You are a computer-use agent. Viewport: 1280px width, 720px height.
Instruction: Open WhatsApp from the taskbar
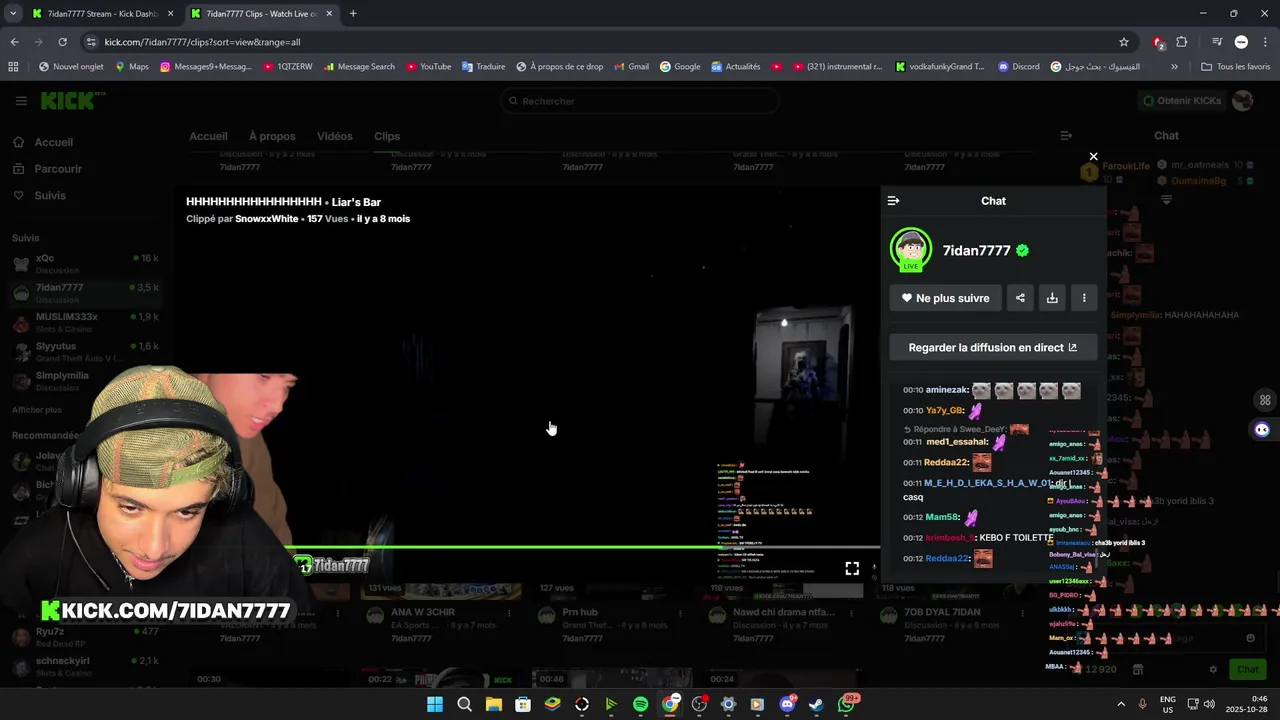click(847, 704)
